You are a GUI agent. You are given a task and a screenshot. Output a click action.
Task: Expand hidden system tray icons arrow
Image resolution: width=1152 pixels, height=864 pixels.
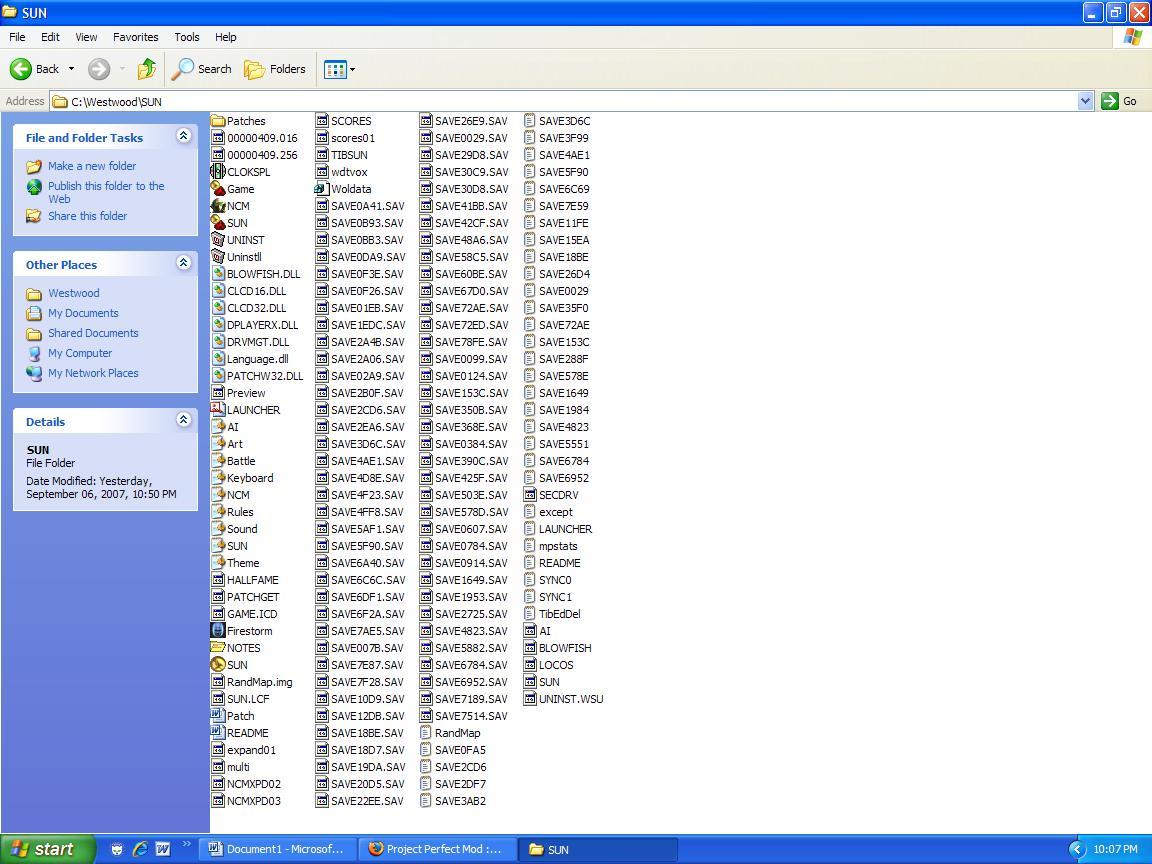(1076, 849)
